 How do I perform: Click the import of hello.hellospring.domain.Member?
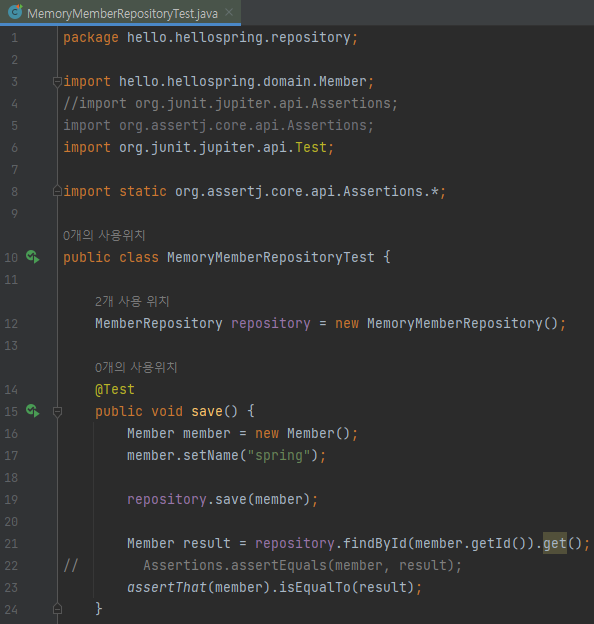click(218, 81)
